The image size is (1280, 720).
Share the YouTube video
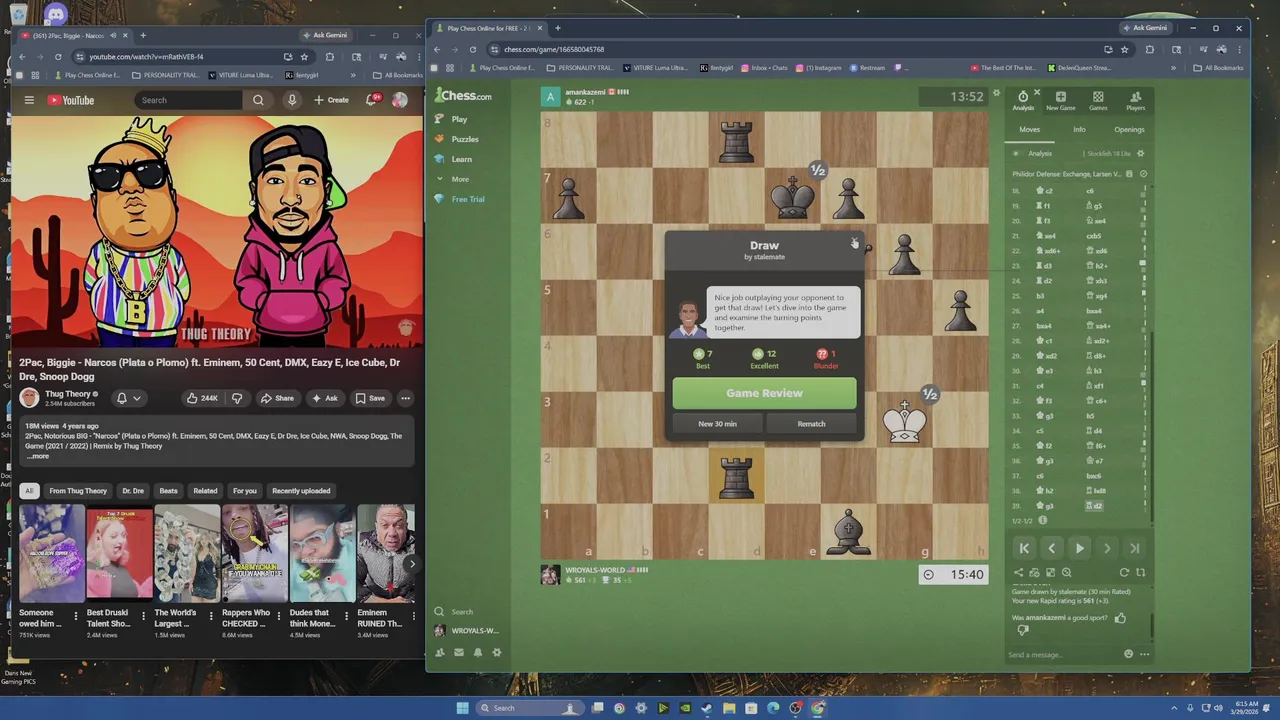277,398
